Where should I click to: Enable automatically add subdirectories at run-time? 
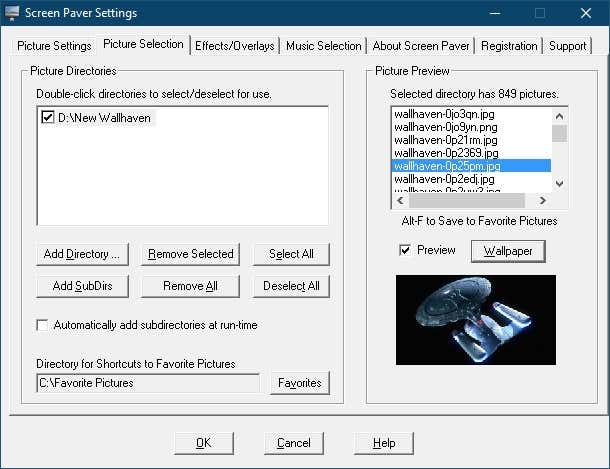point(42,325)
